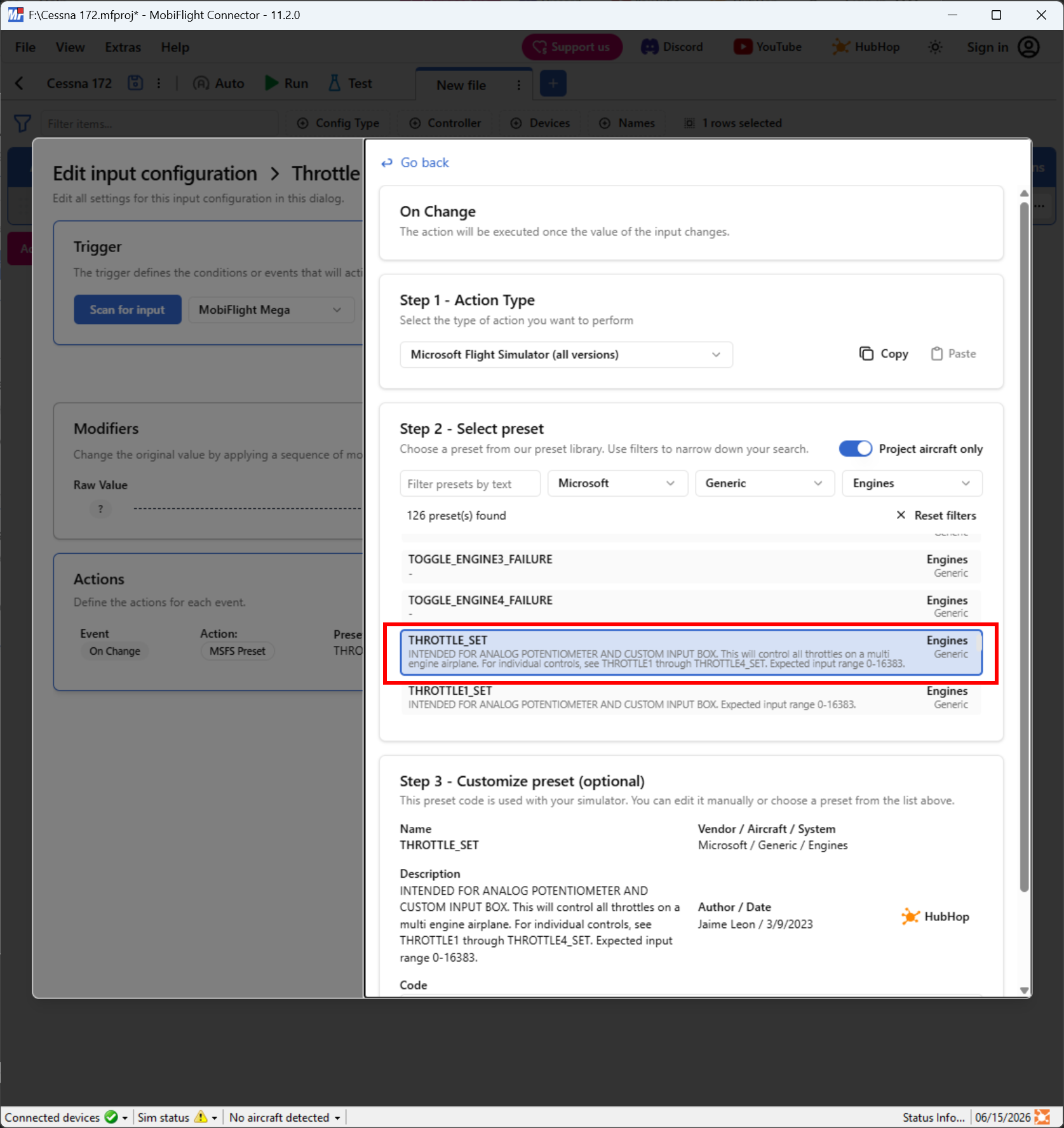Open the File menu
This screenshot has height=1128, width=1064.
pos(25,48)
